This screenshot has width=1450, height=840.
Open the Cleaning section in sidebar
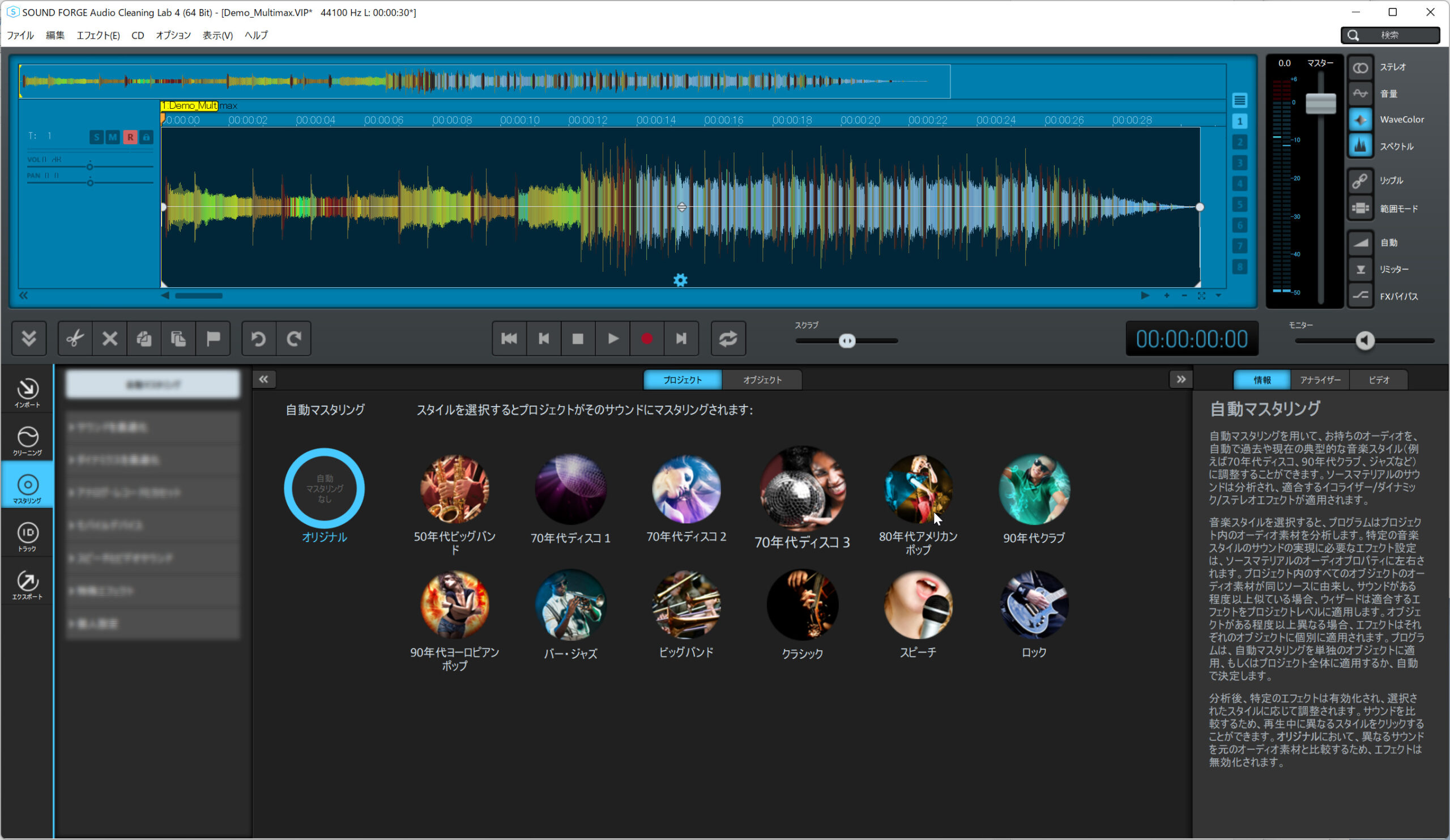pos(28,441)
